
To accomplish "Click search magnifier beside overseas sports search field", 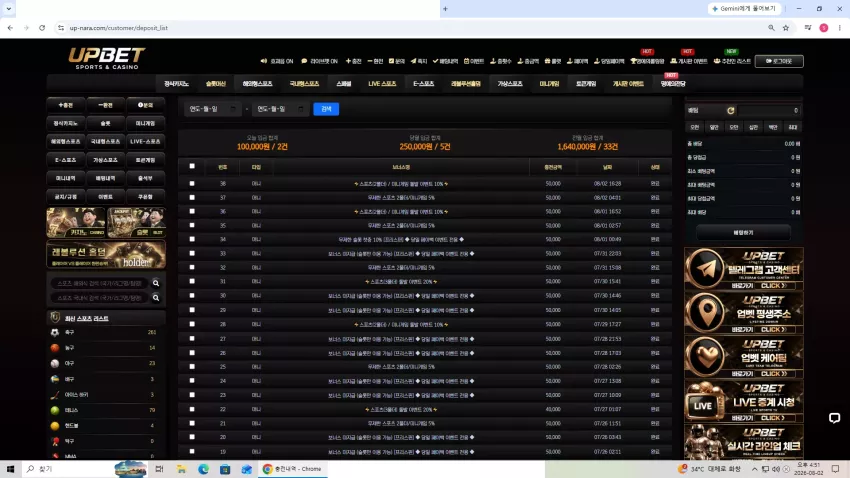I will (x=156, y=283).
